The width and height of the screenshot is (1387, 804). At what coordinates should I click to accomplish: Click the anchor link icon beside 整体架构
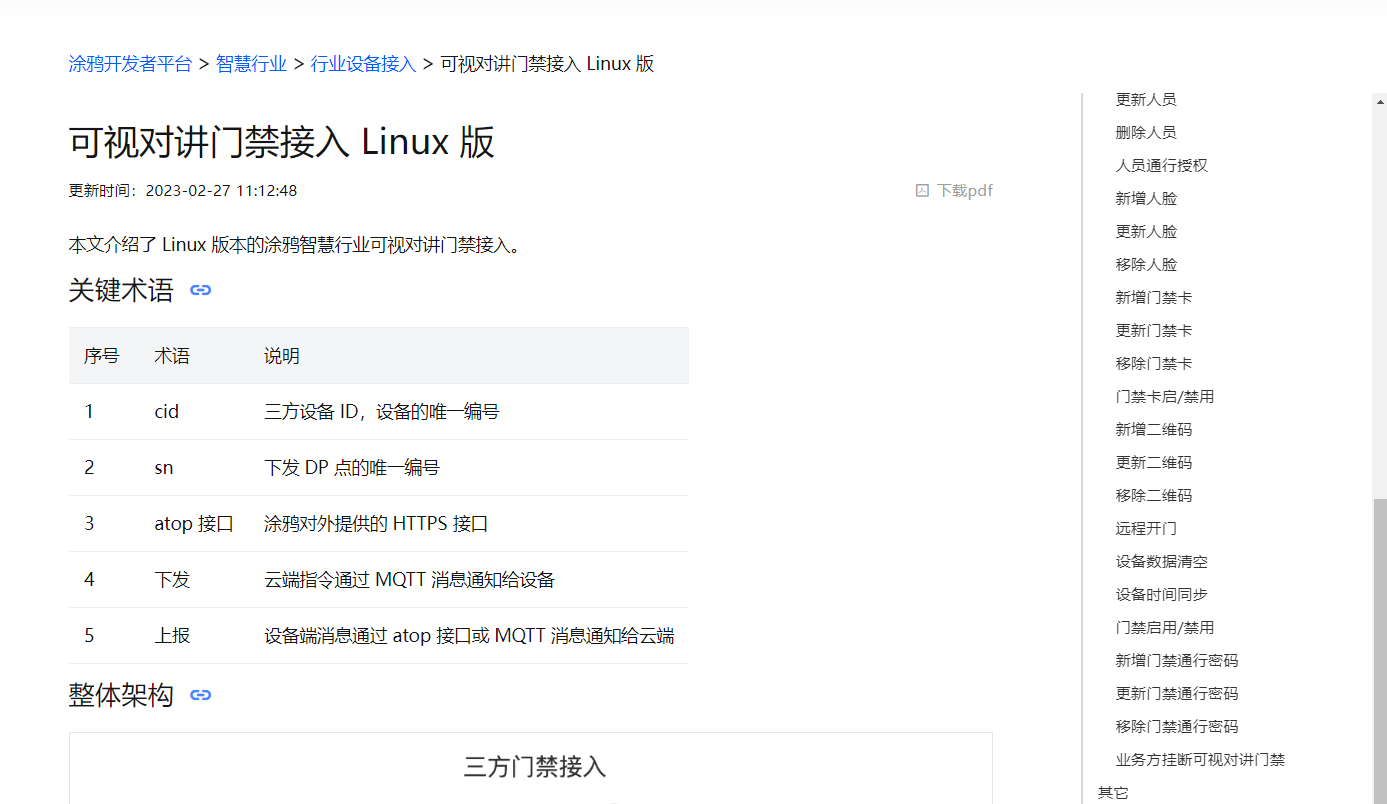pos(201,695)
